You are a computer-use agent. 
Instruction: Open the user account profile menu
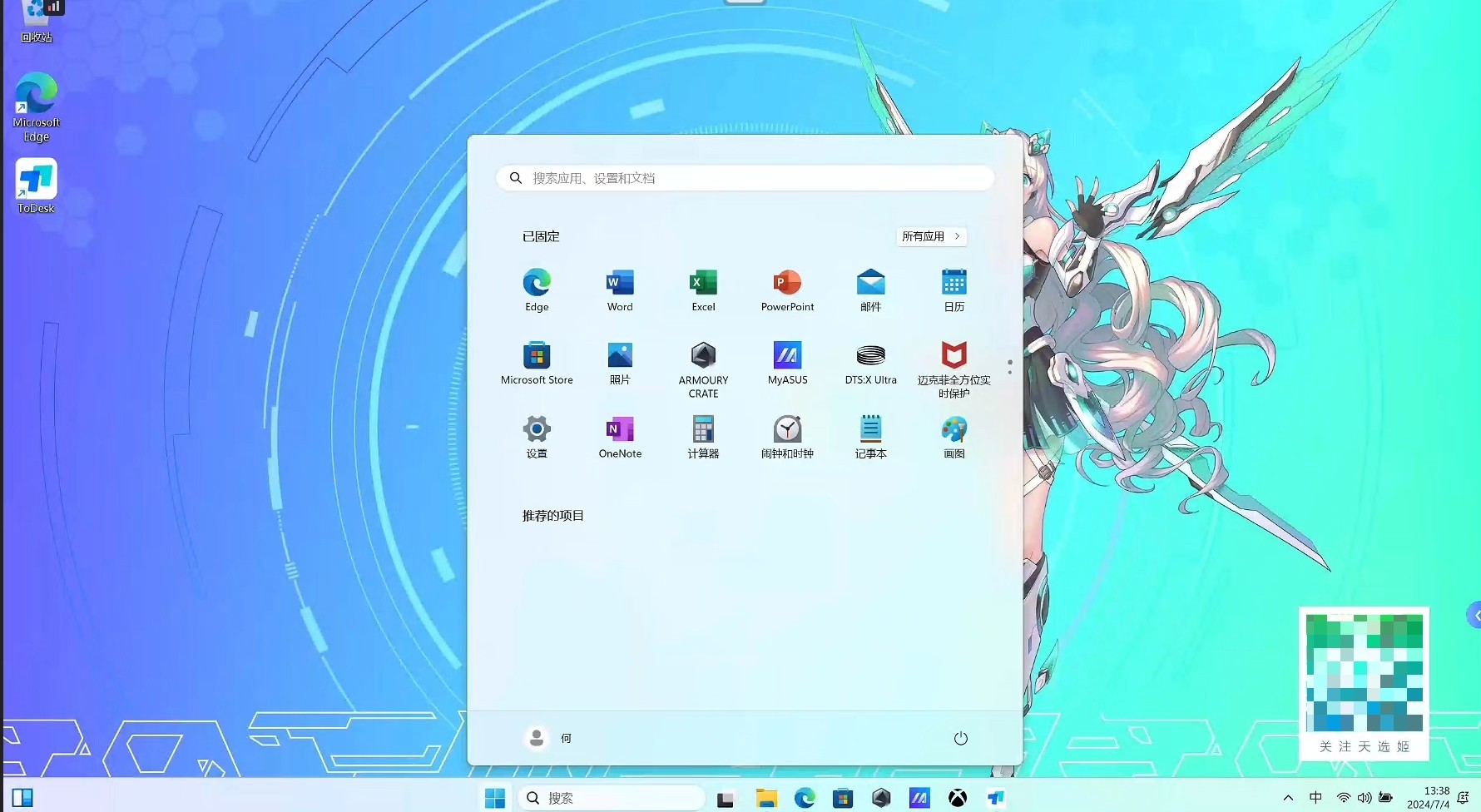click(x=549, y=738)
